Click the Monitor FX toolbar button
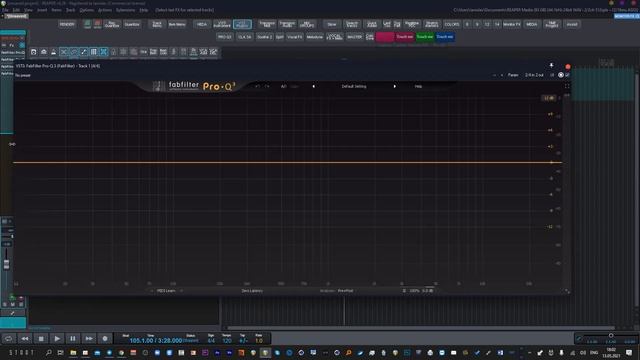Viewport: 640px width, 360px height. click(512, 24)
